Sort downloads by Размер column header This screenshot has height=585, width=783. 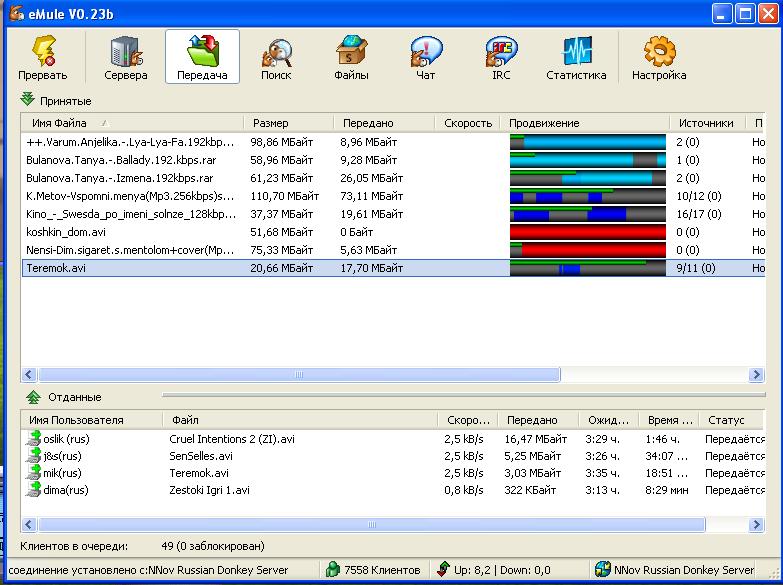pos(289,123)
